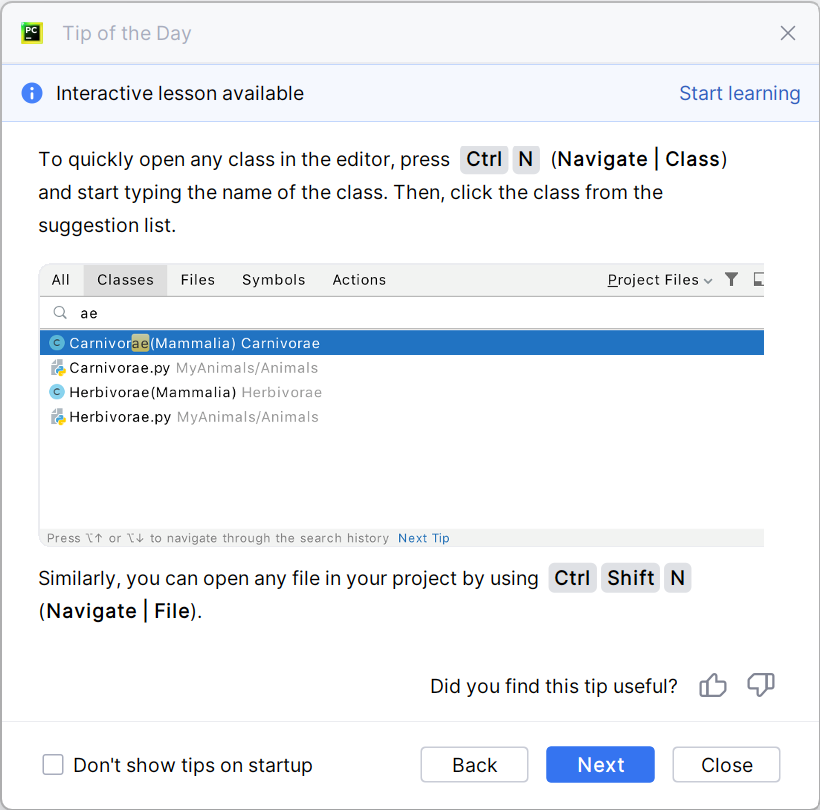The height and width of the screenshot is (810, 820).
Task: Select the Herbivorae(Mammalia) class result
Action: (x=152, y=392)
